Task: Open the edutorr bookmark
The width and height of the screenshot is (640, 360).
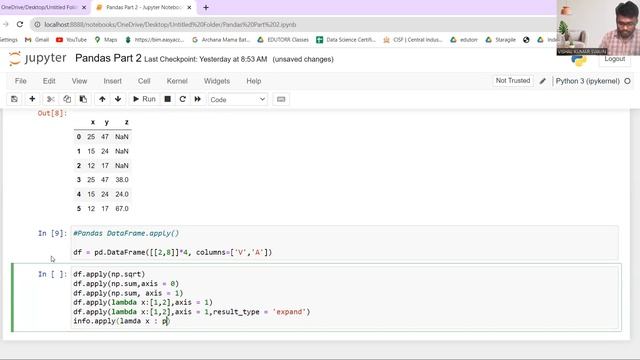Action: pyautogui.click(x=464, y=40)
